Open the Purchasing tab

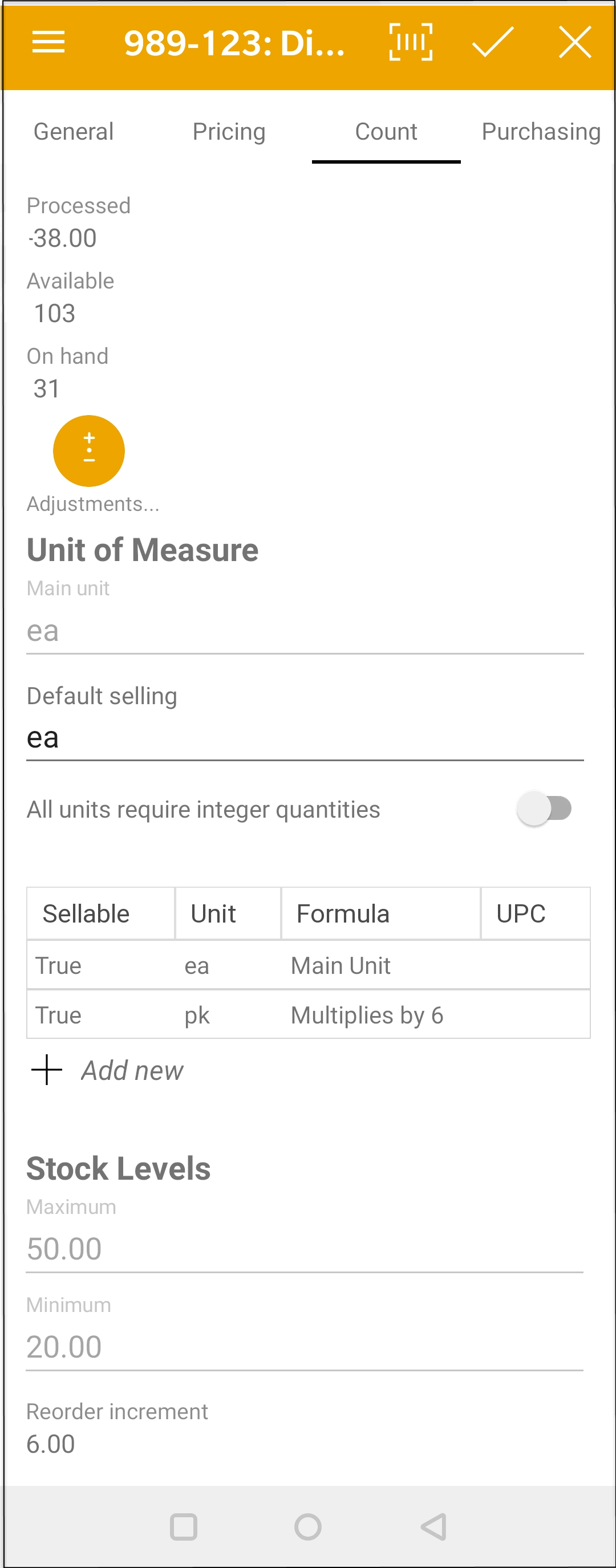coord(541,132)
